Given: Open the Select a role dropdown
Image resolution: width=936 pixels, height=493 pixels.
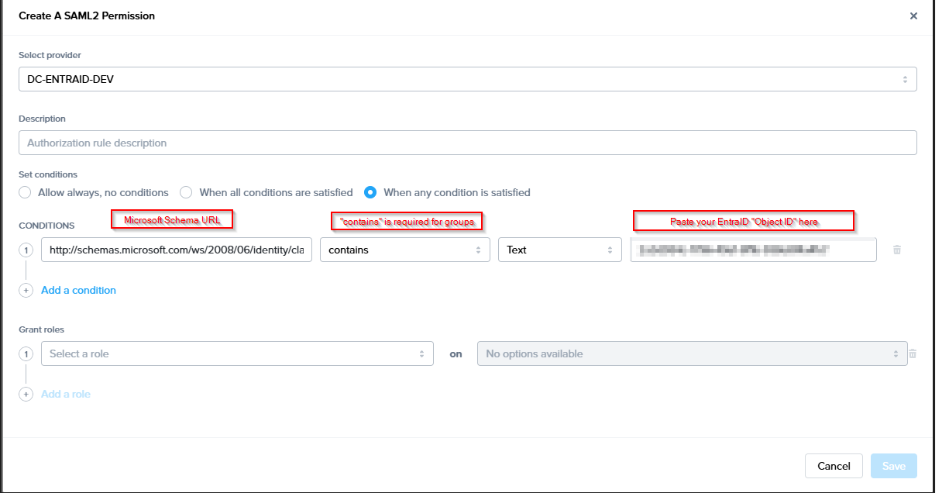Looking at the screenshot, I should (x=237, y=354).
